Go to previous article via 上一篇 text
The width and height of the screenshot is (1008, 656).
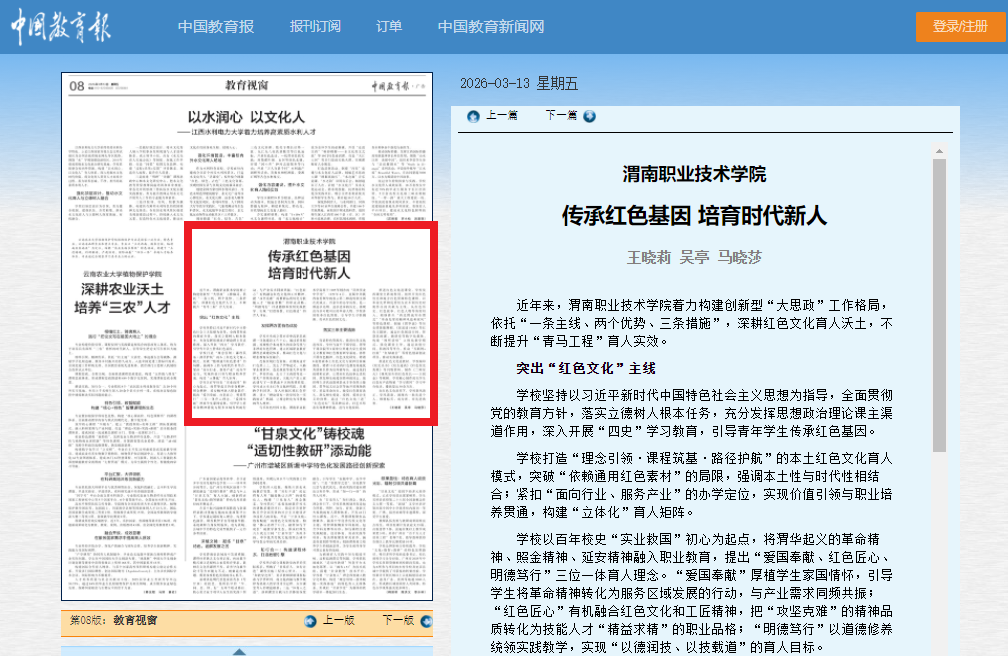pos(501,116)
